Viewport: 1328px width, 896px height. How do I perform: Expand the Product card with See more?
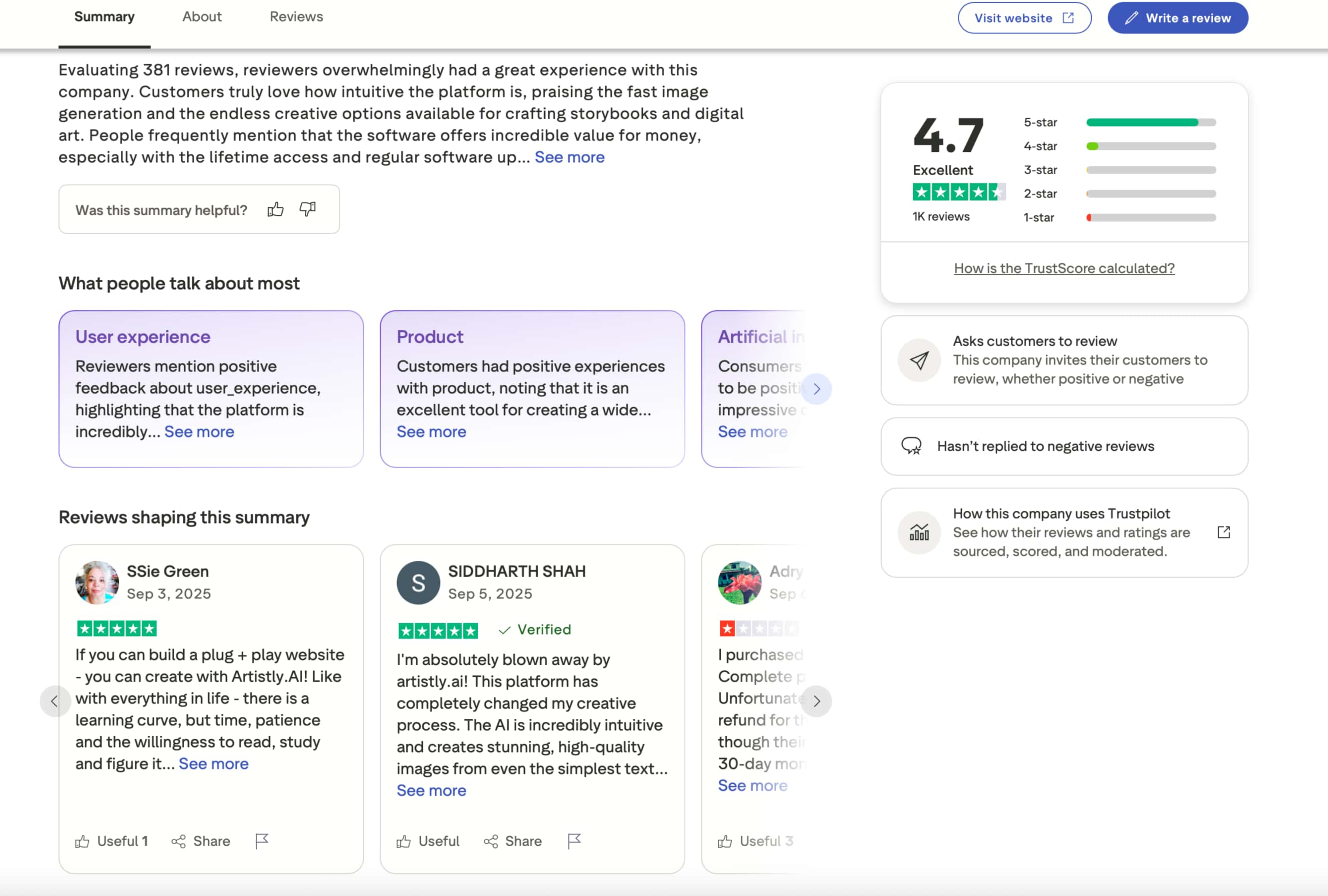pyautogui.click(x=431, y=432)
